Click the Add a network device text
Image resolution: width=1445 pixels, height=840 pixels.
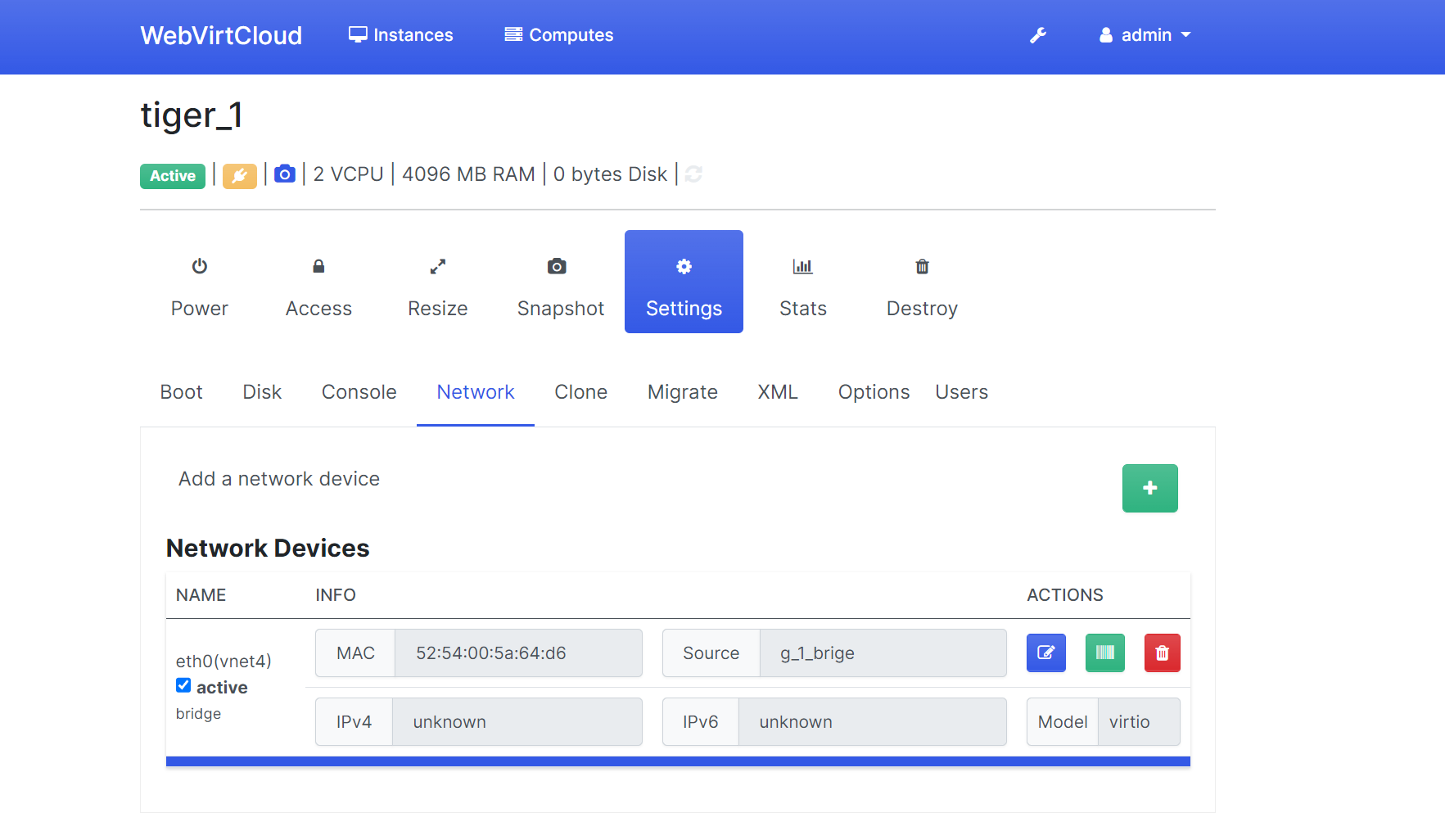pyautogui.click(x=279, y=479)
